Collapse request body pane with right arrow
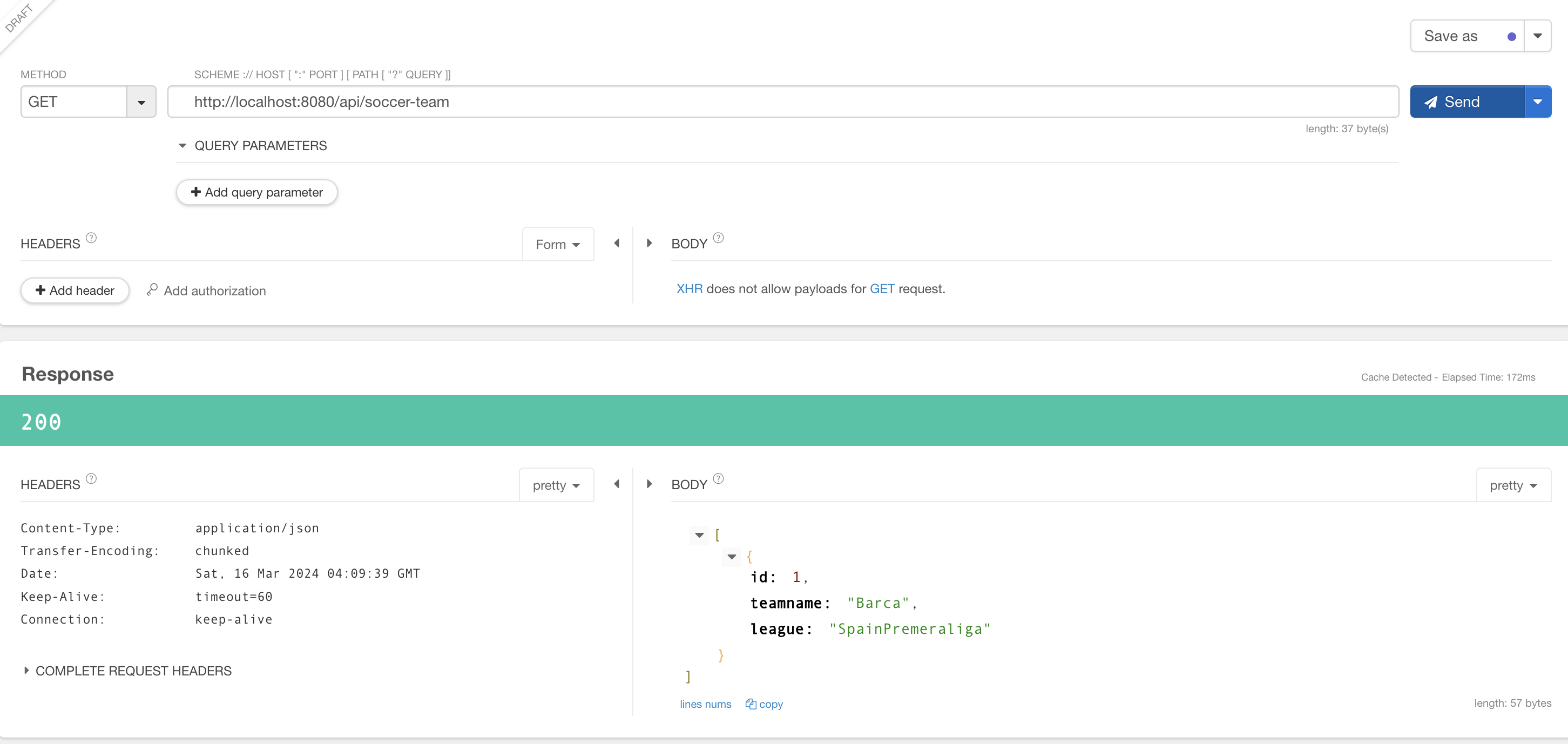The height and width of the screenshot is (744, 1568). (x=650, y=243)
